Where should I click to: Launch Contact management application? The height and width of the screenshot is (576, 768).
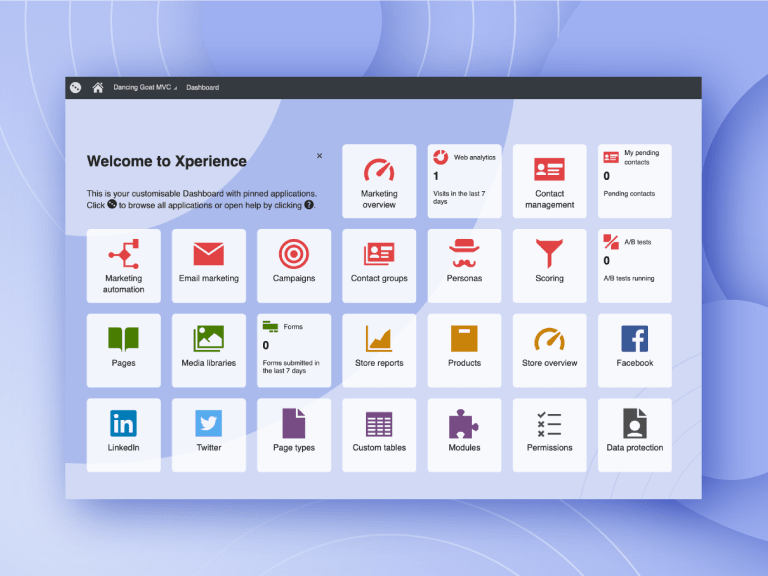[550, 181]
